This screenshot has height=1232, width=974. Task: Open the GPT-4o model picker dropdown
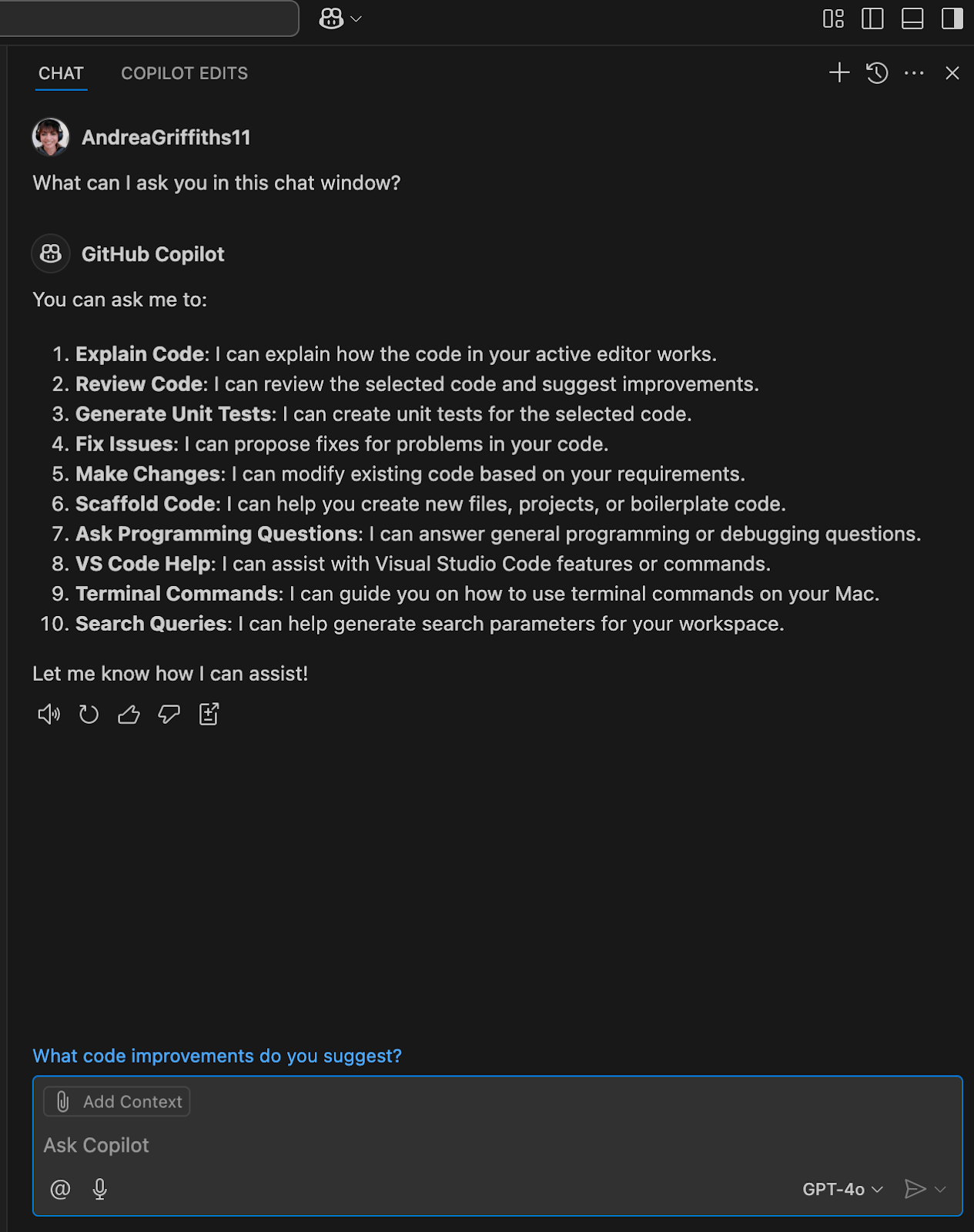(x=842, y=1189)
